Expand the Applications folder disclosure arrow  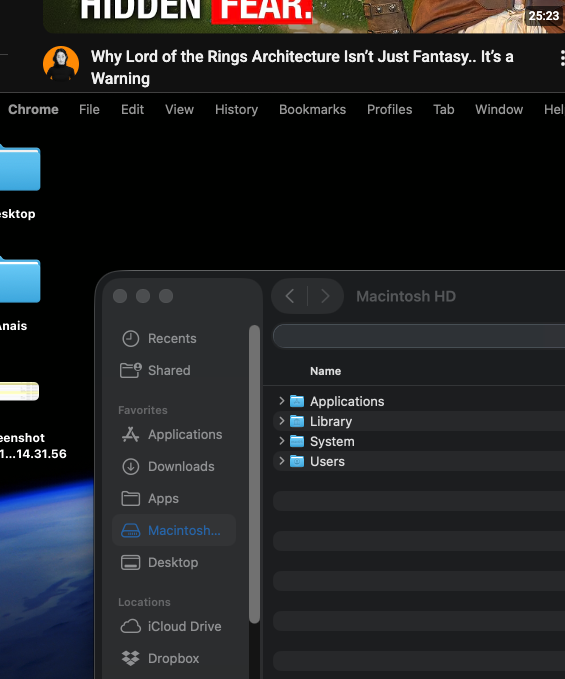pyautogui.click(x=281, y=401)
